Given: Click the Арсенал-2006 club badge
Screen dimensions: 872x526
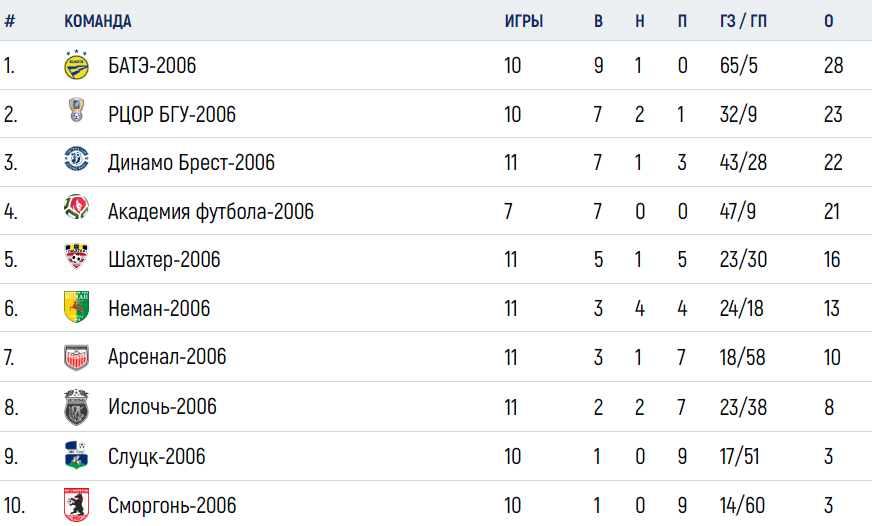Looking at the screenshot, I should click(76, 358).
